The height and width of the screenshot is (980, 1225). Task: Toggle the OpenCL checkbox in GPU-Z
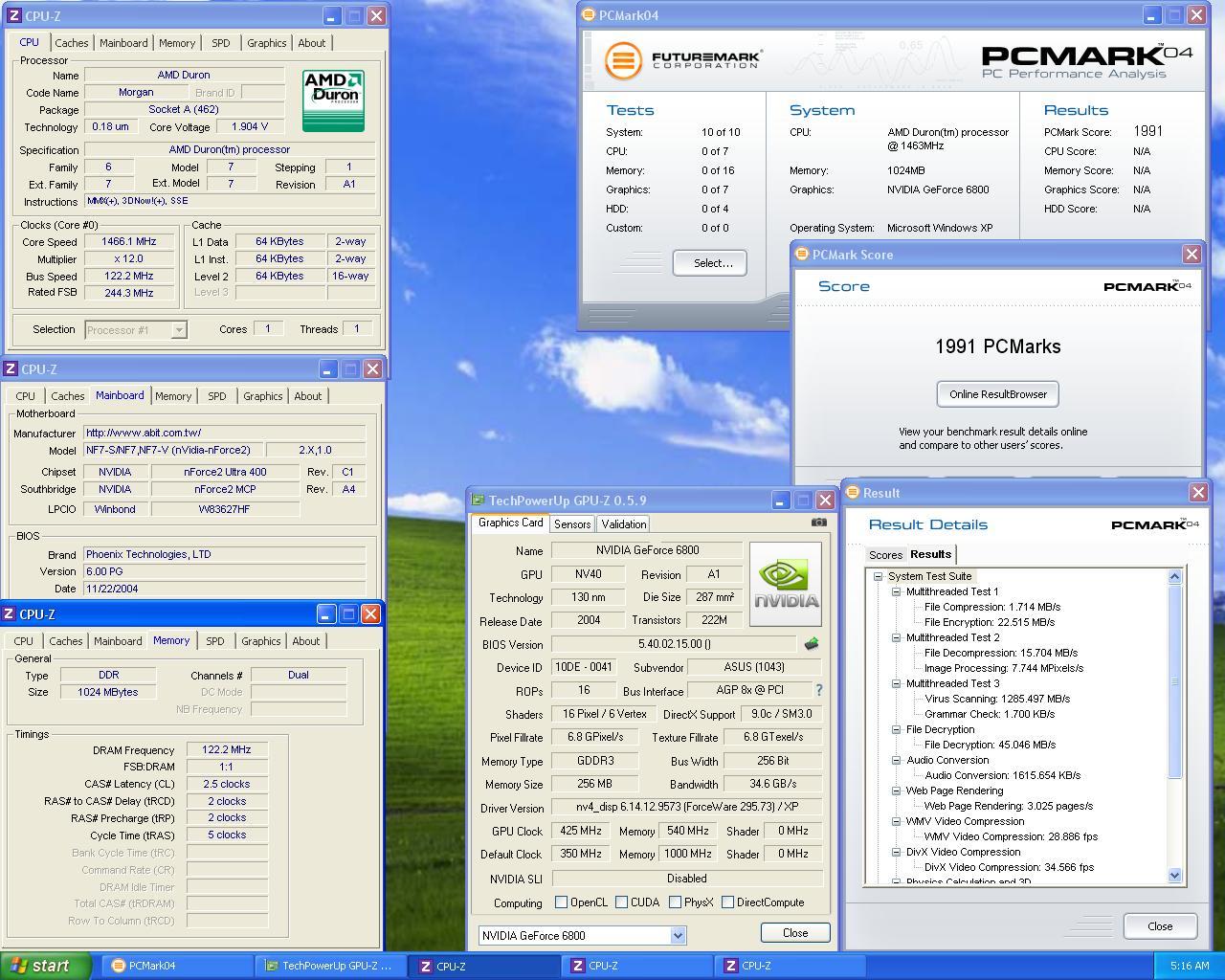pos(562,902)
